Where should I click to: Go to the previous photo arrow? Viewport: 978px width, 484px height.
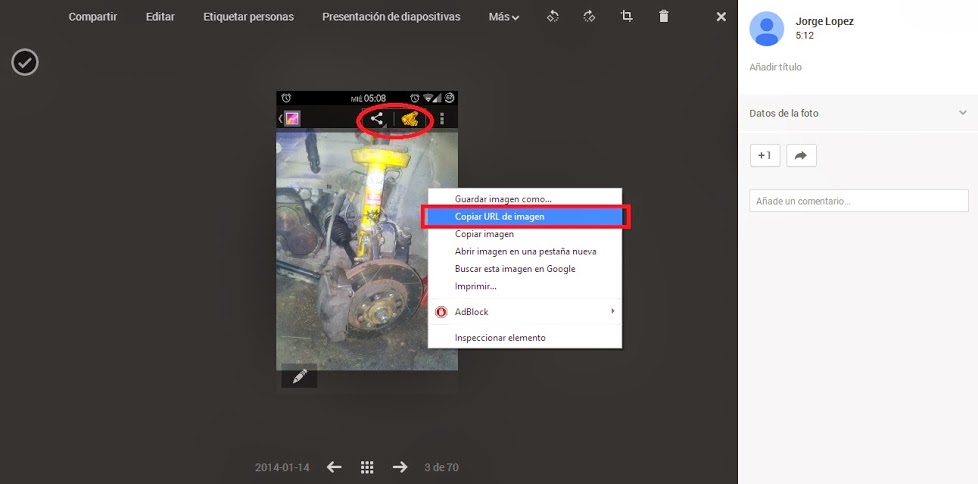click(334, 467)
